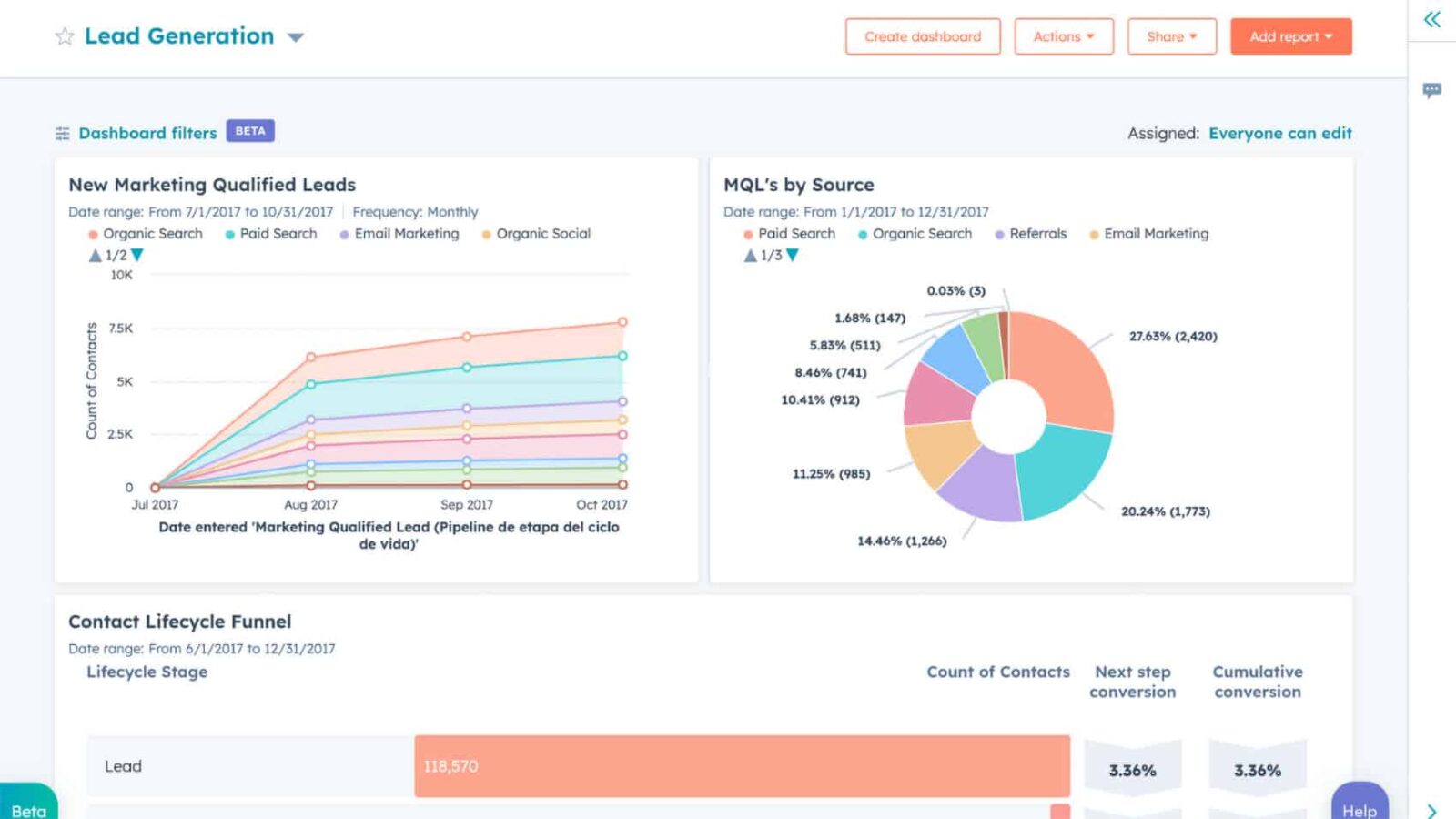Viewport: 1456px width, 819px height.
Task: Click the Lead funnel bar showing 118,570
Action: pos(742,766)
